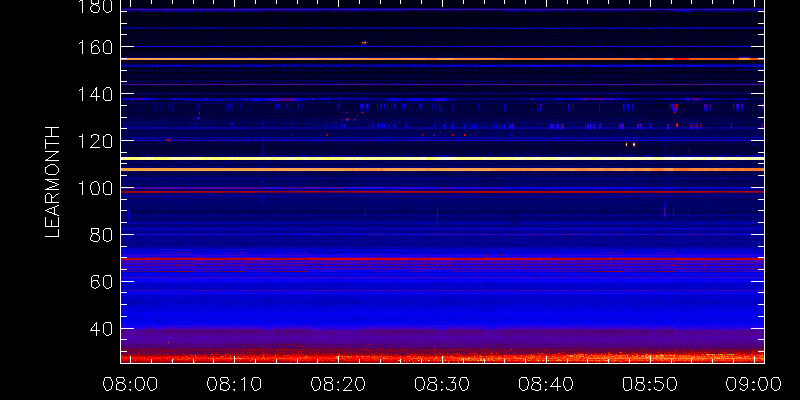Click the 60 frequency axis label
The height and width of the screenshot is (400, 800).
coord(101,282)
